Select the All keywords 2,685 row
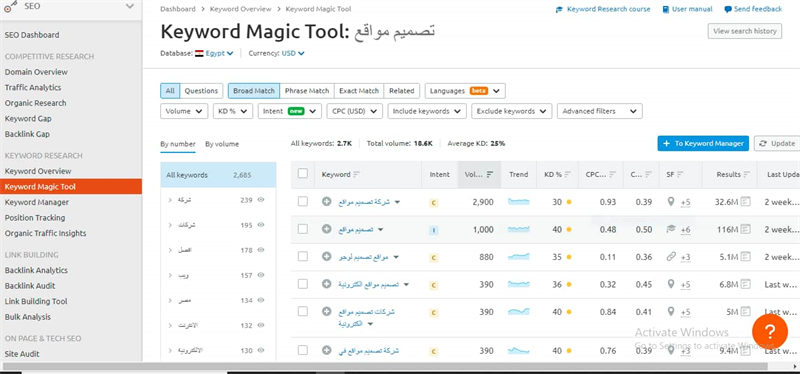800x374 pixels. 218,175
